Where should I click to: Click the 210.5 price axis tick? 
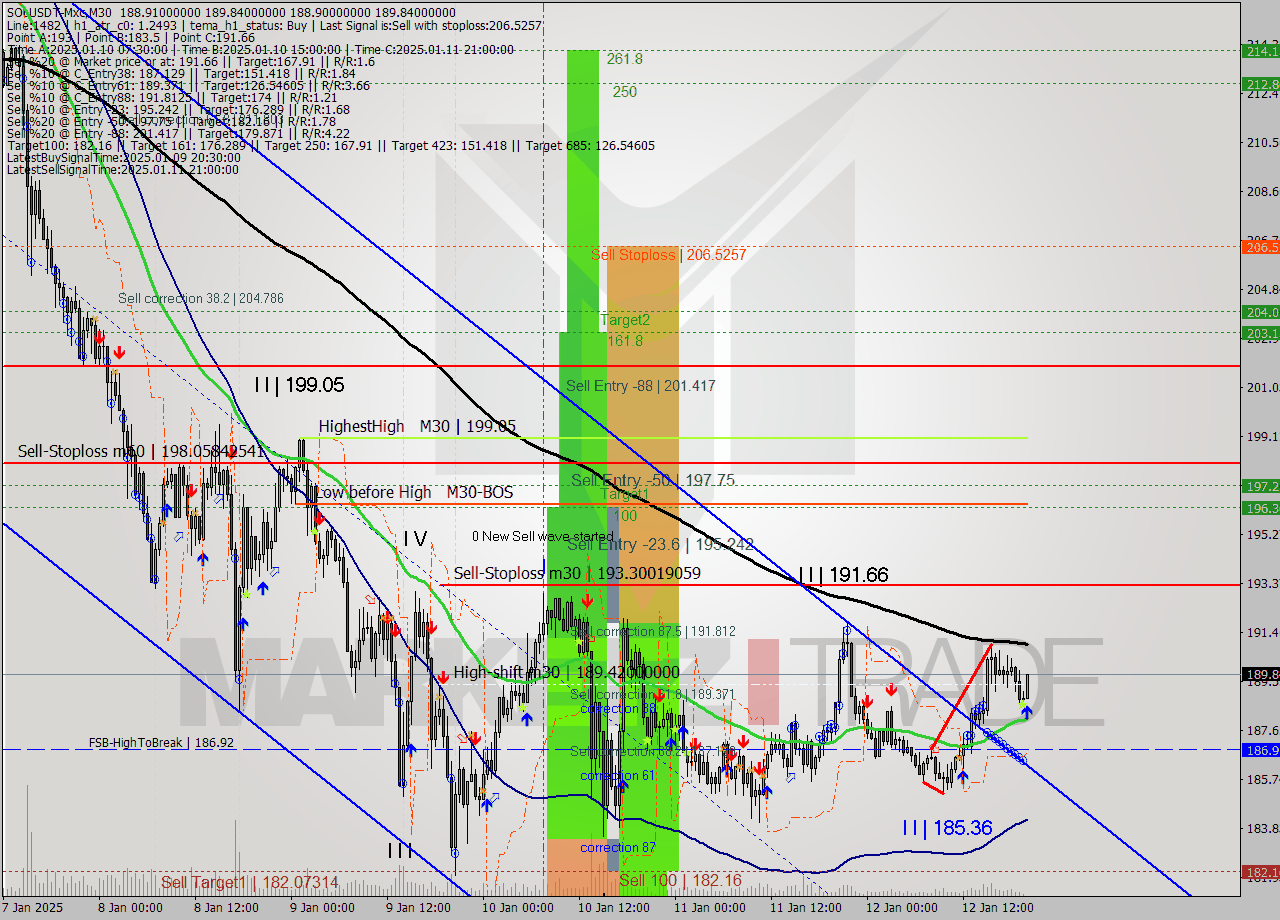click(1261, 142)
